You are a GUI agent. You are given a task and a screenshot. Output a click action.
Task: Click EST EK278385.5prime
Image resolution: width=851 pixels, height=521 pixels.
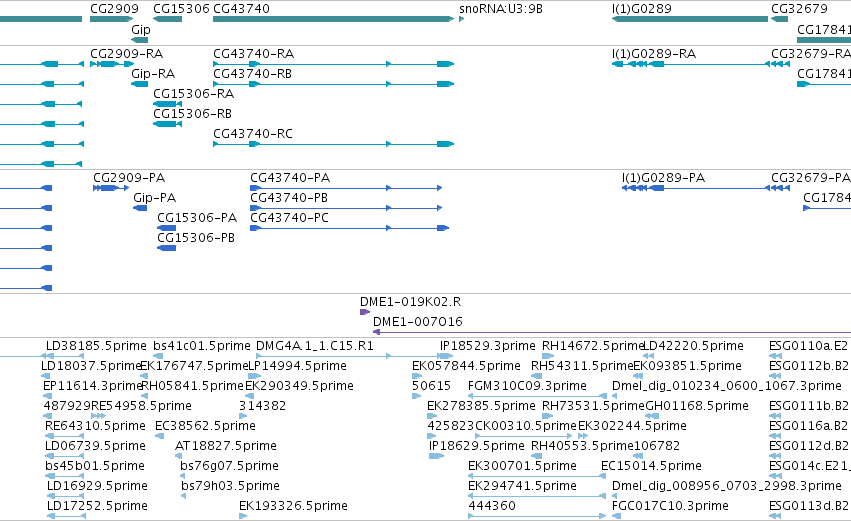481,406
